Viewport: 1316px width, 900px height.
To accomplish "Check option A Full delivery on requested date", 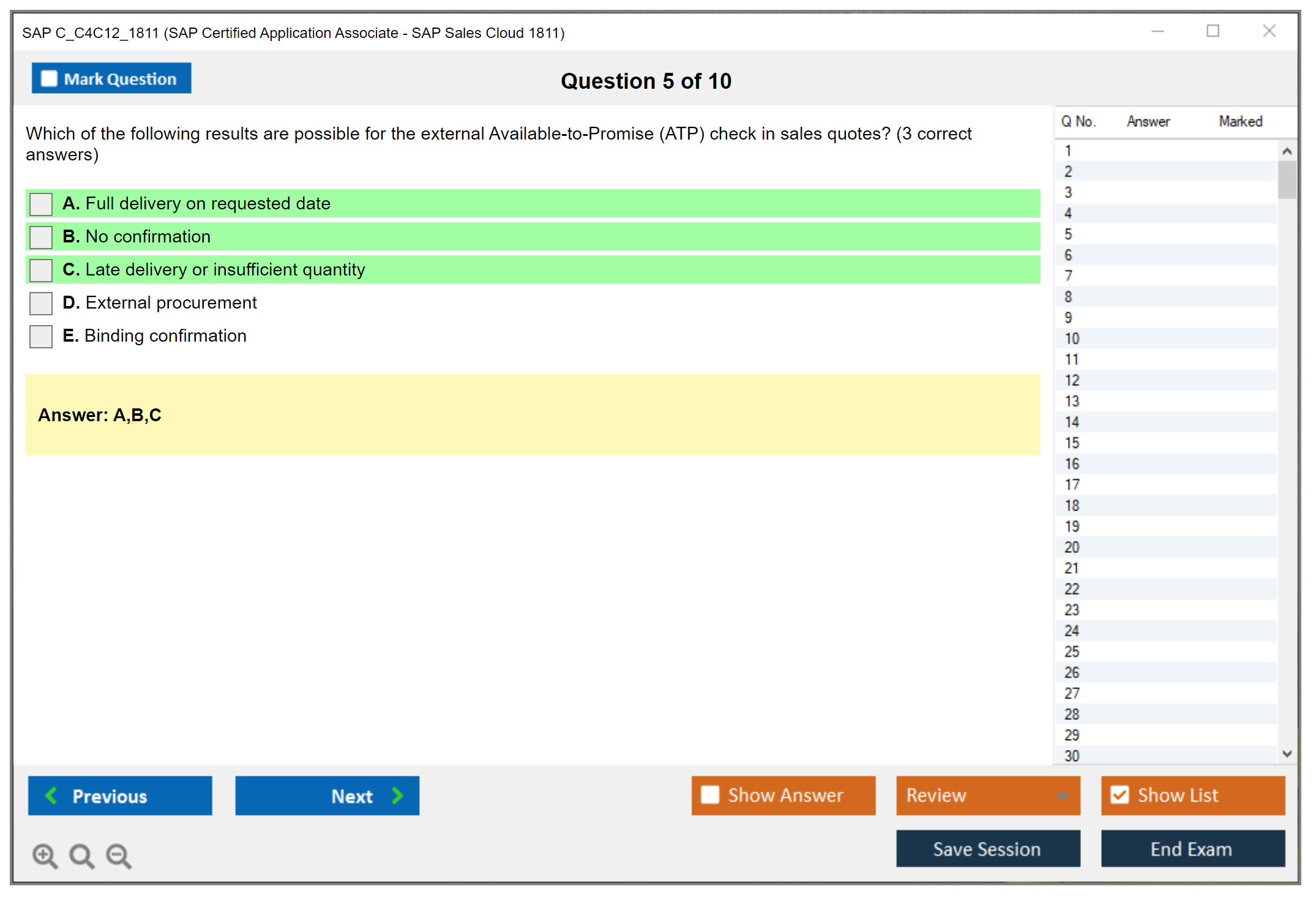I will (41, 204).
